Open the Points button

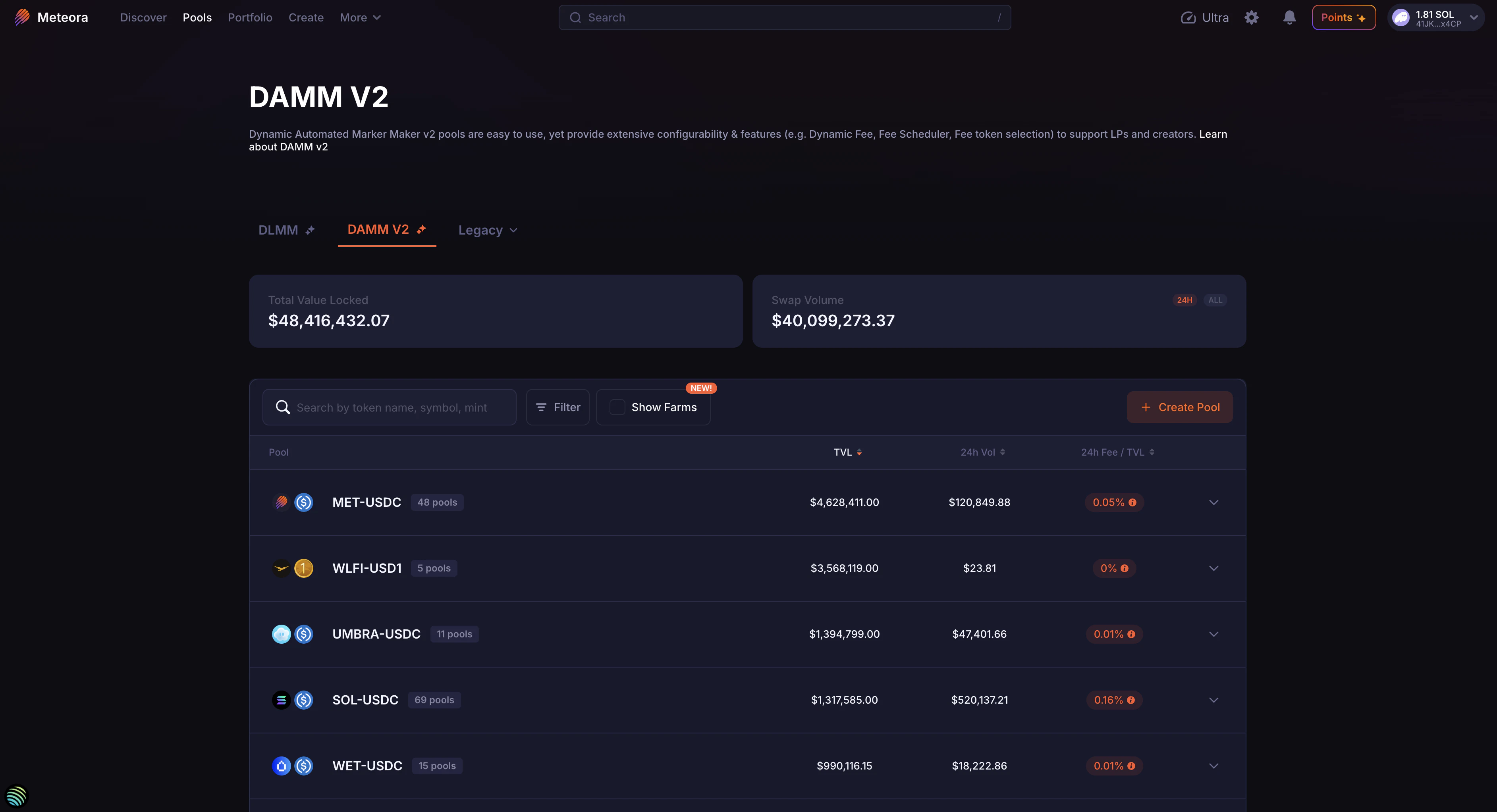(x=1343, y=17)
